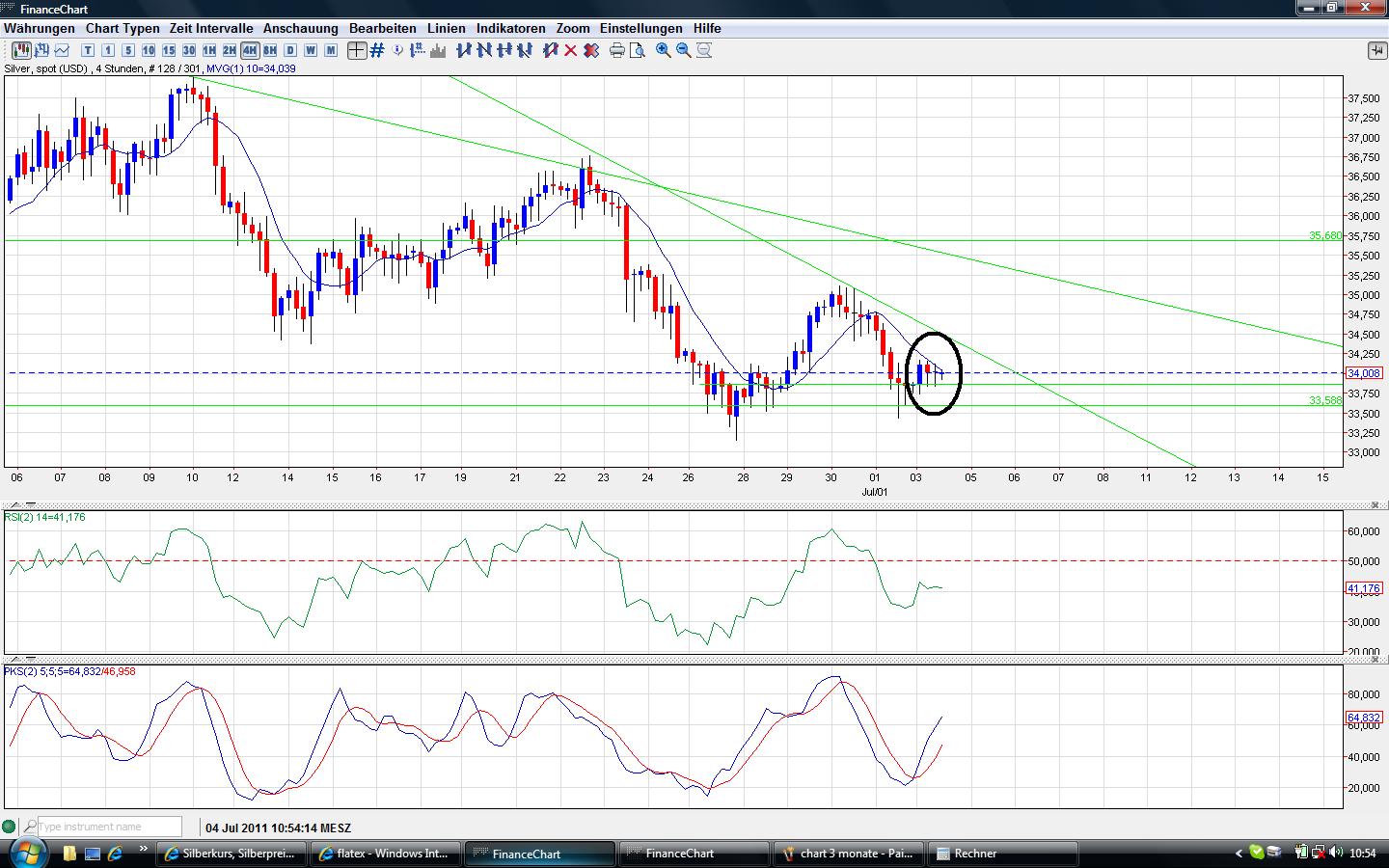
Task: Switch to tick (T) interval
Action: pos(88,50)
